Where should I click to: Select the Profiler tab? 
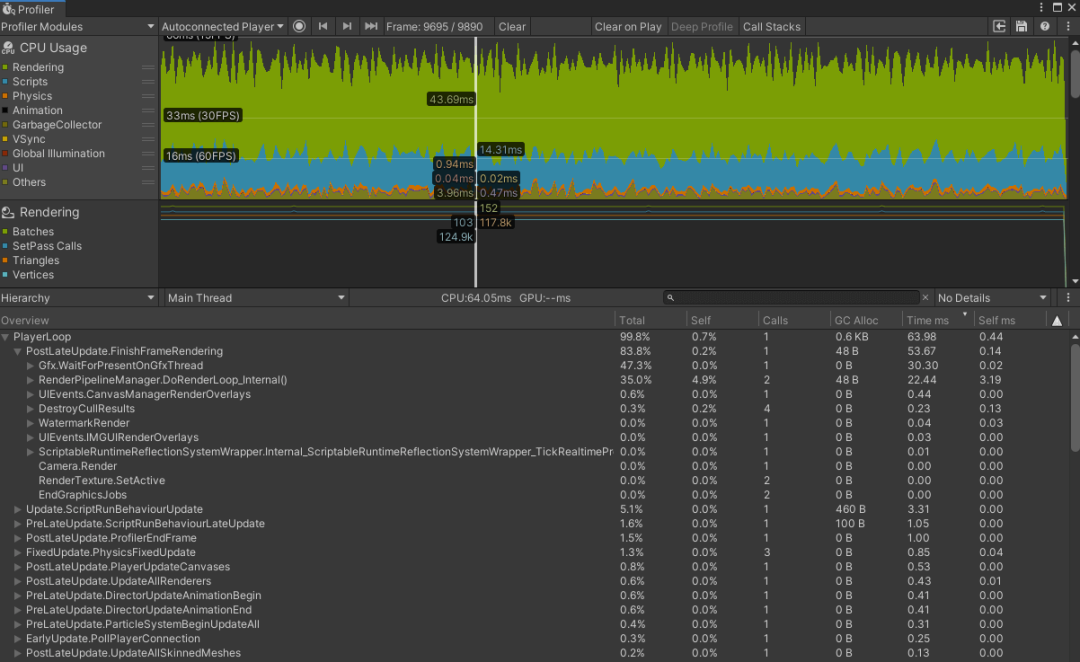point(32,9)
